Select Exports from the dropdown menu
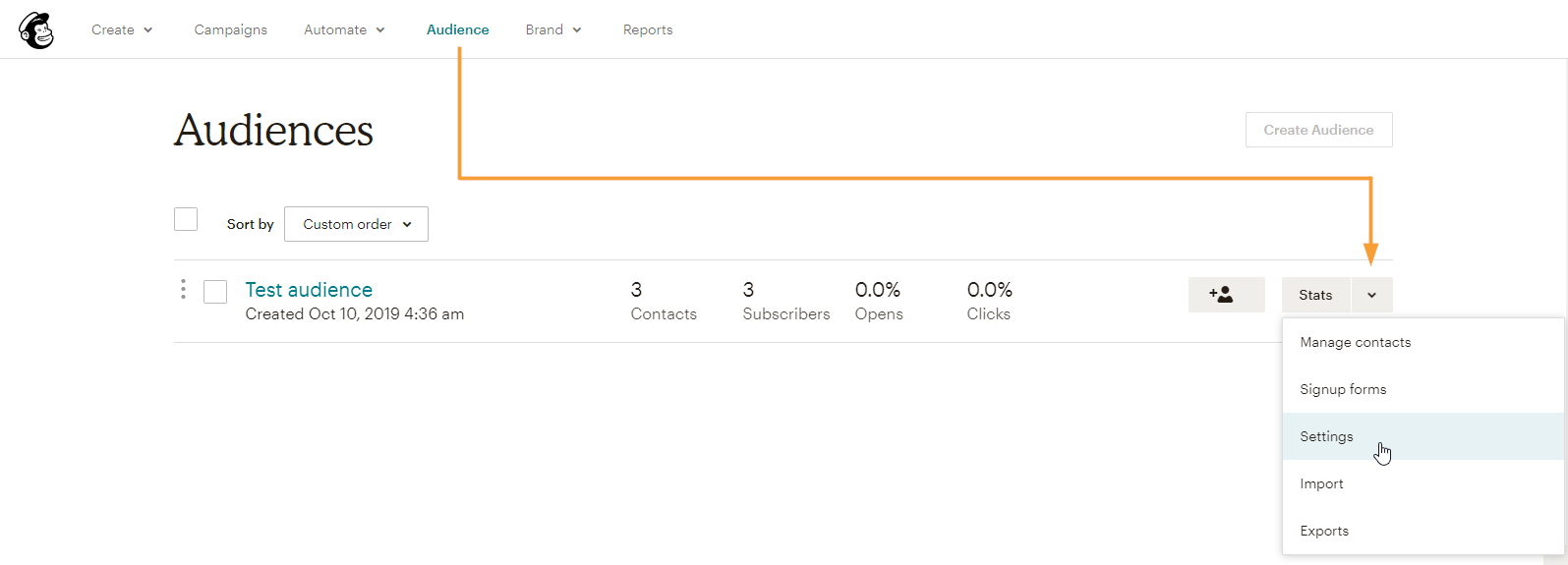The height and width of the screenshot is (565, 1568). pos(1324,531)
